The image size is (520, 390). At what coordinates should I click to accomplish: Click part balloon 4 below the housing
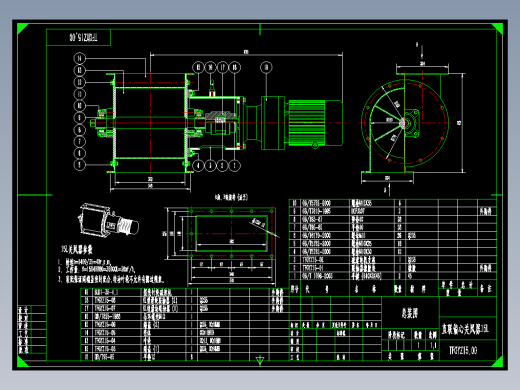coord(198,165)
